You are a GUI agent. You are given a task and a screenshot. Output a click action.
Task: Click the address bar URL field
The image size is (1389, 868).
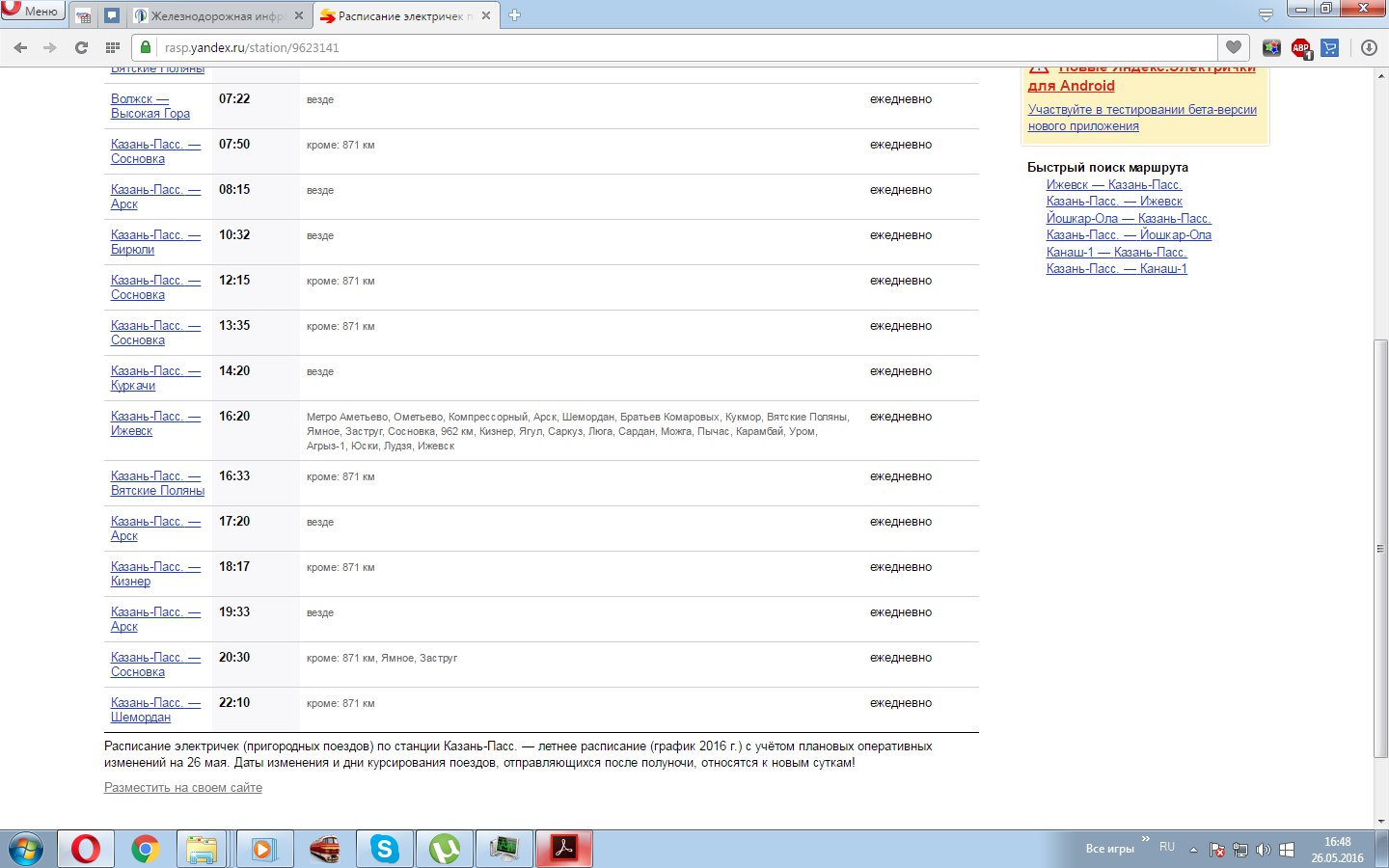(x=675, y=47)
